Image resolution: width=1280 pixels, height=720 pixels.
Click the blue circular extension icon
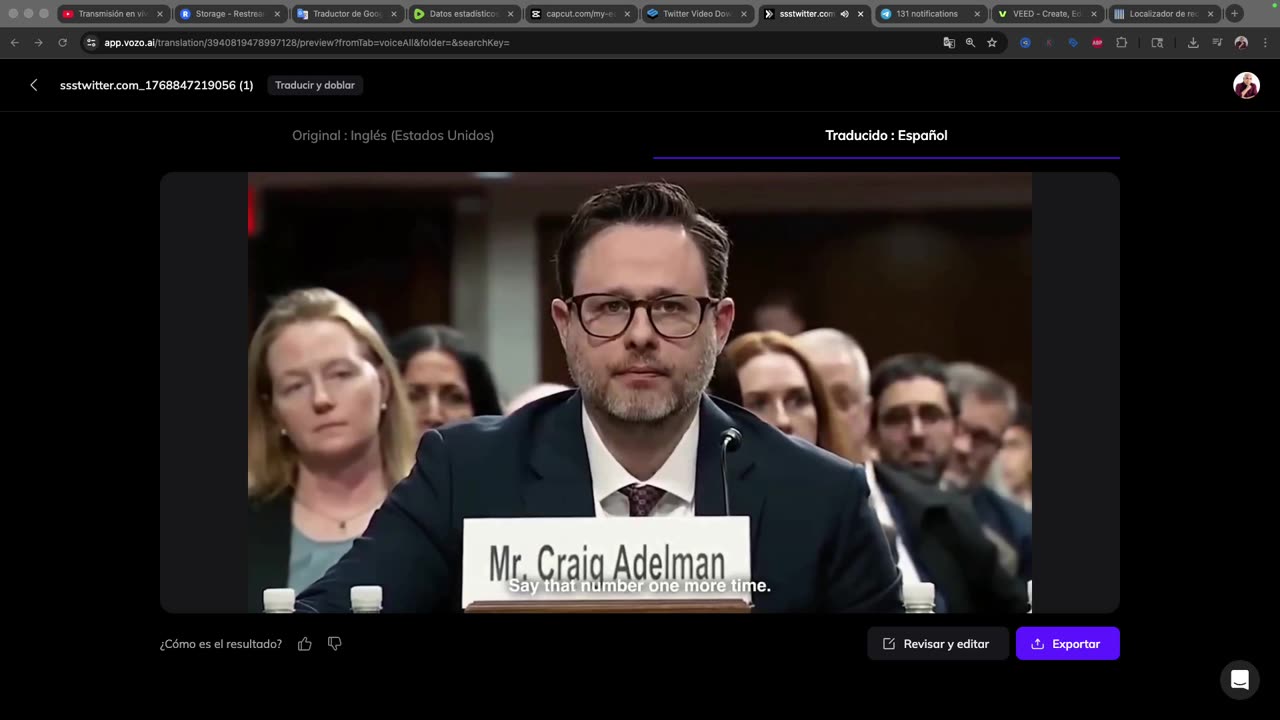point(1025,43)
